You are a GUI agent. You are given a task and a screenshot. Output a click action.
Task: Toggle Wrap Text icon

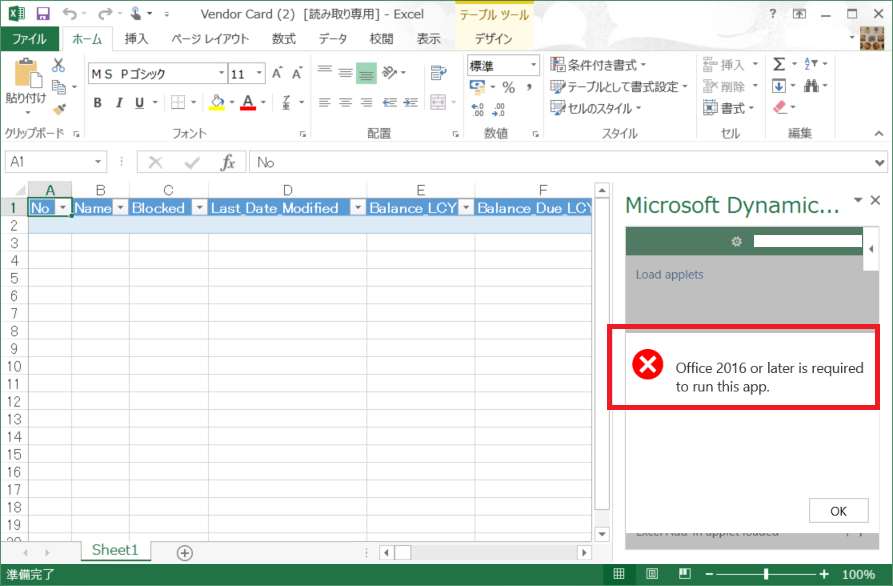pyautogui.click(x=439, y=73)
